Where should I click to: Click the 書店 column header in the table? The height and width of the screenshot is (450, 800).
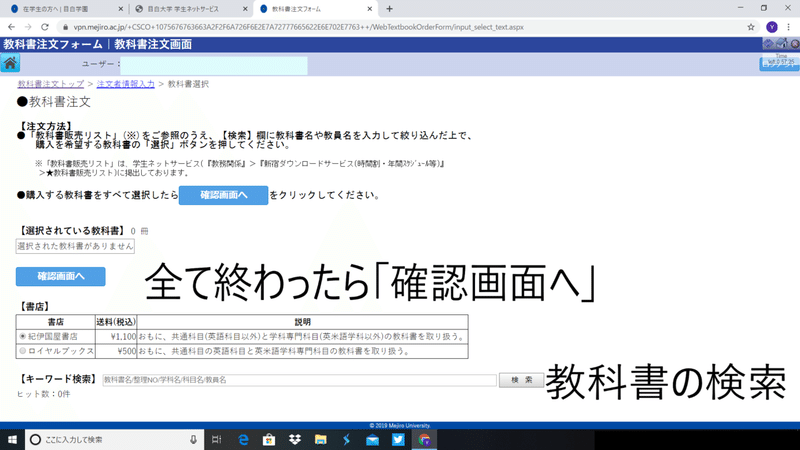56,322
